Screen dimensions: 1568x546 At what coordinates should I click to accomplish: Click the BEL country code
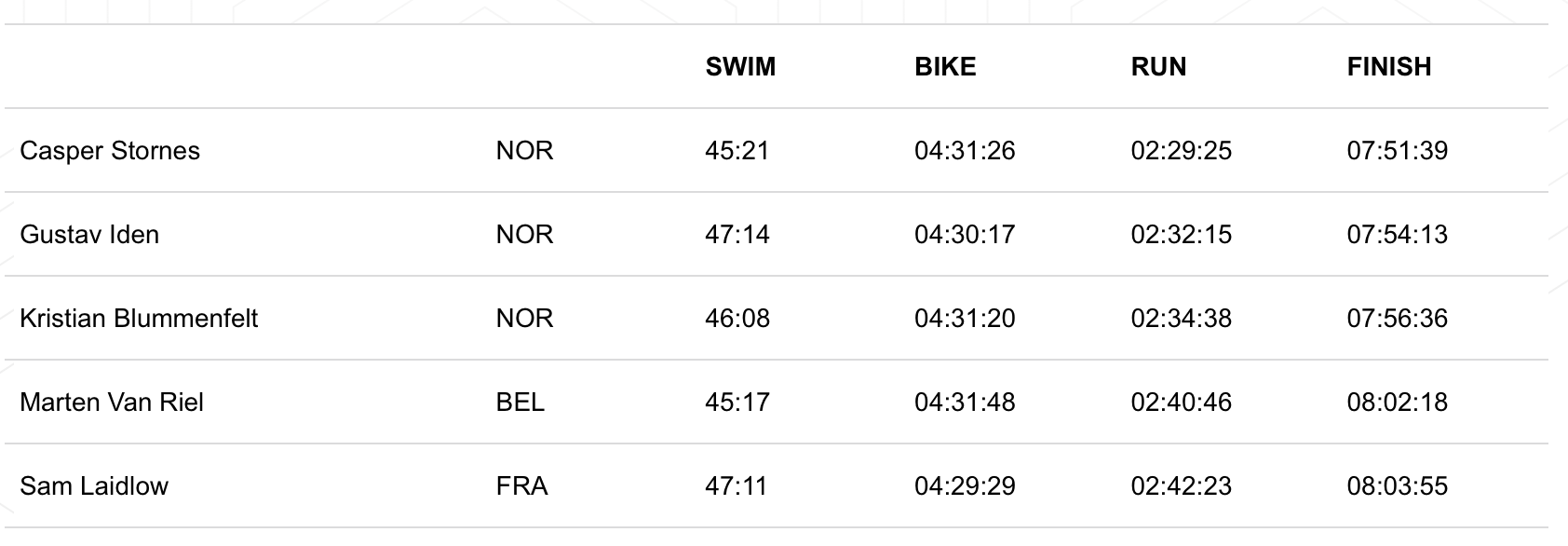click(x=520, y=403)
